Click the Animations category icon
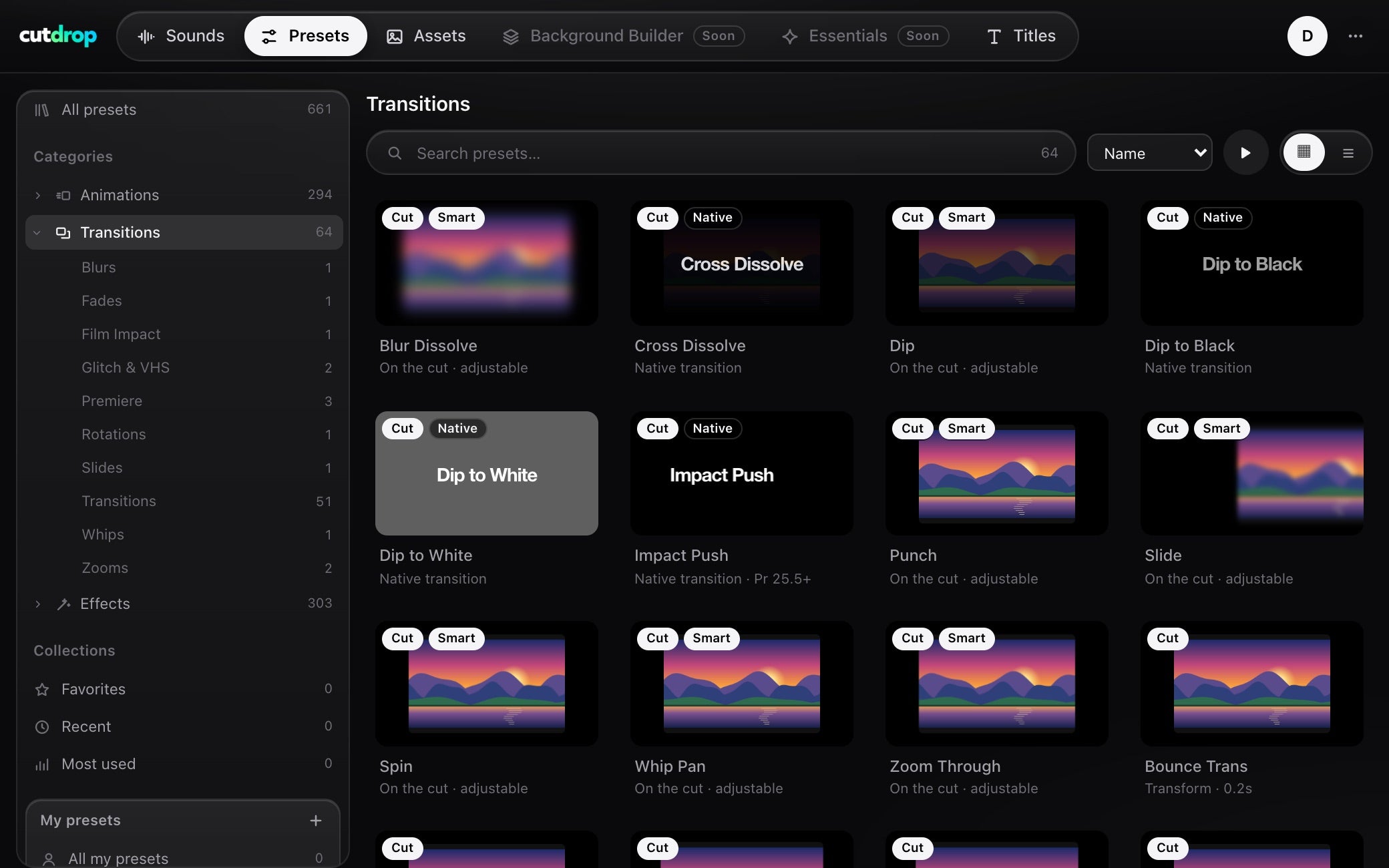 (x=63, y=195)
